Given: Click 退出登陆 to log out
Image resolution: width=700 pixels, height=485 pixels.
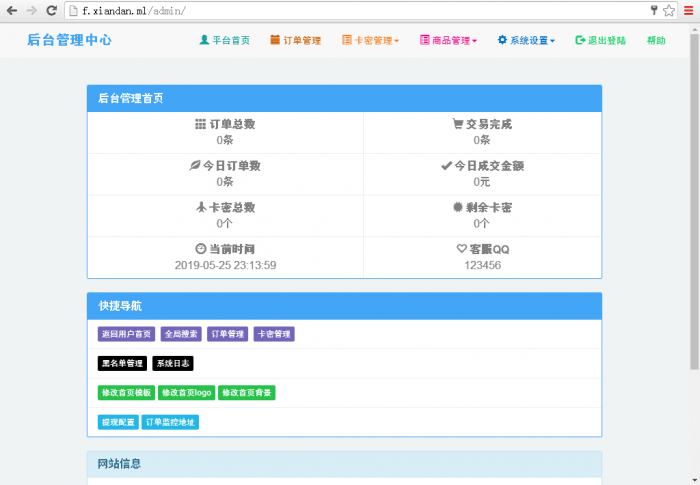Looking at the screenshot, I should (x=601, y=41).
